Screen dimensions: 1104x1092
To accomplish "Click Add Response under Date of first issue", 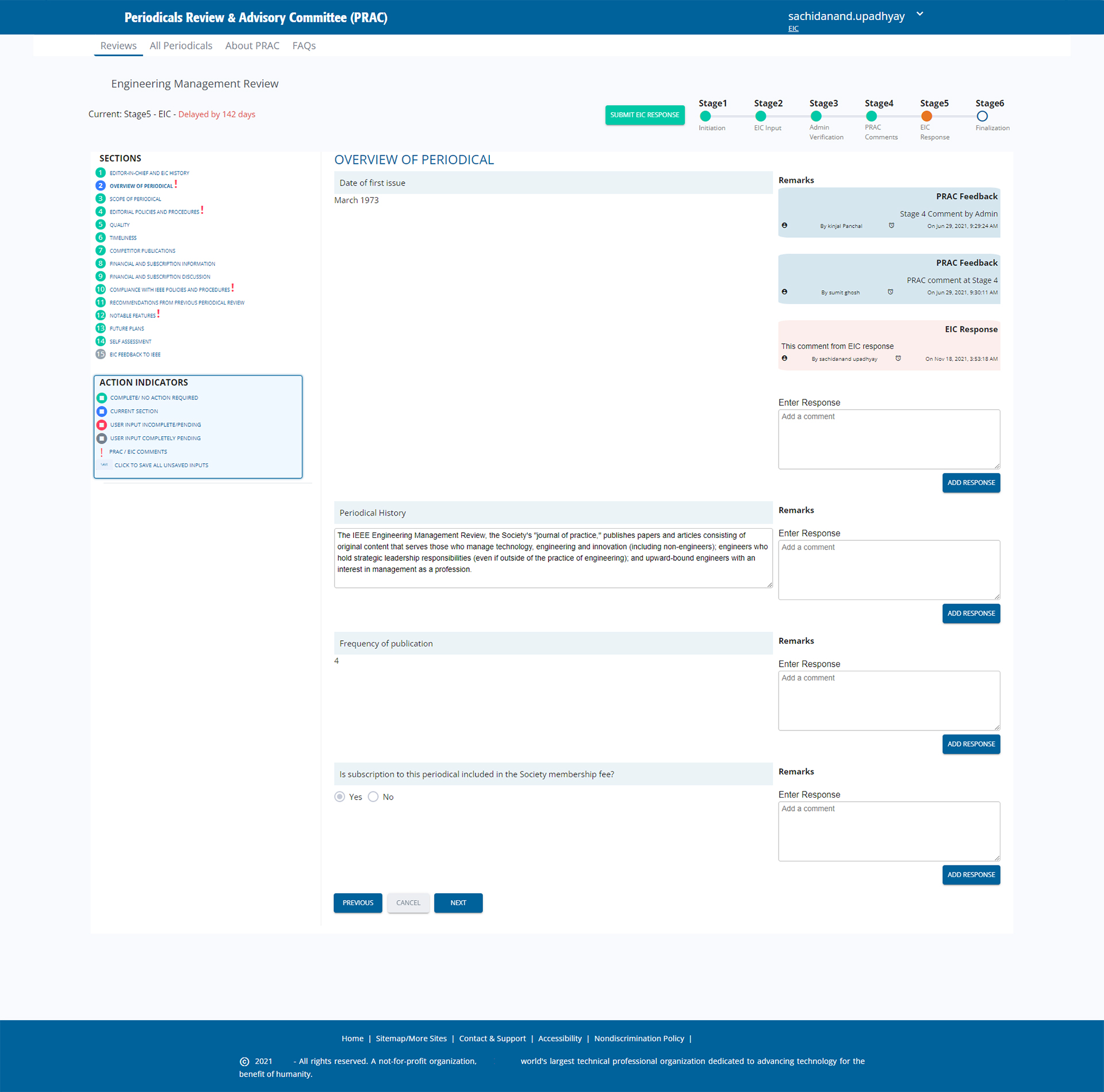I will pyautogui.click(x=971, y=483).
